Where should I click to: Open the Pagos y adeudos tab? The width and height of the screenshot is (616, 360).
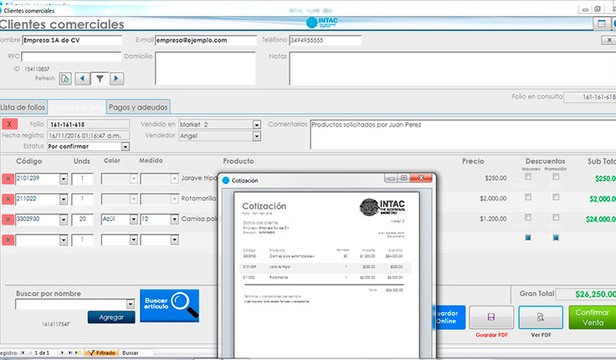pos(138,107)
